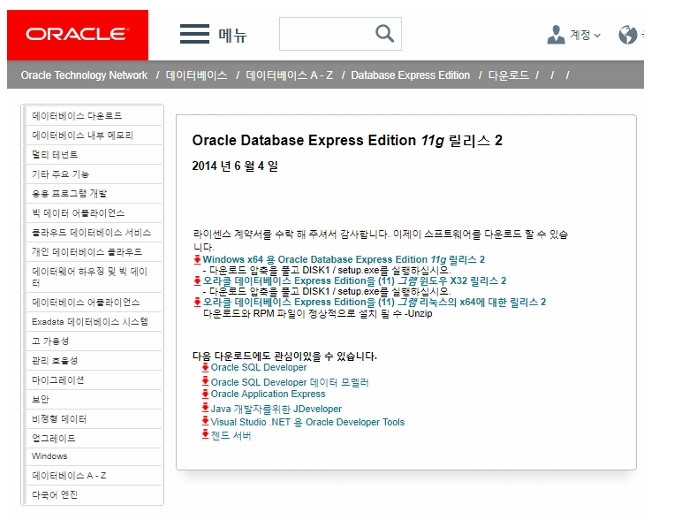The height and width of the screenshot is (524, 683).
Task: Click download arrow beside 젠드 서버
Action: pos(205,434)
